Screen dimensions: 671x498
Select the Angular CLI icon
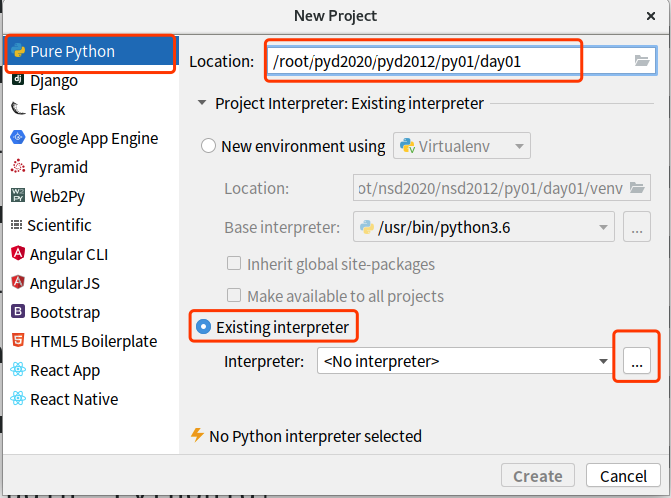pyautogui.click(x=18, y=254)
